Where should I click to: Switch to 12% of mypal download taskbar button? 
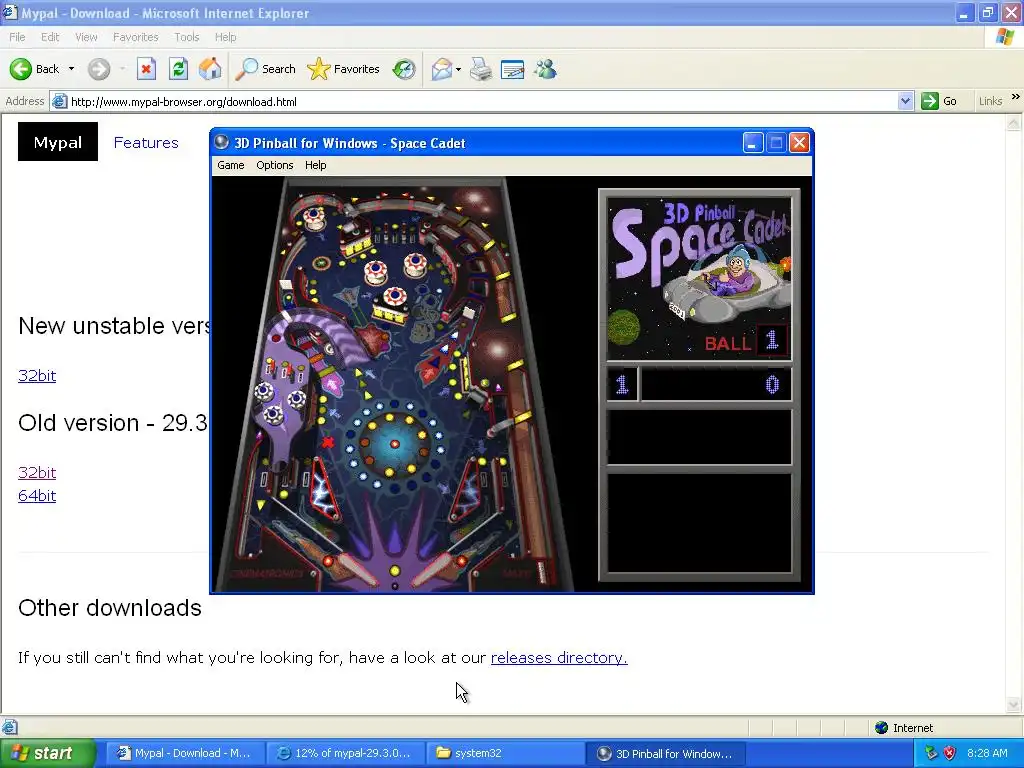(x=345, y=753)
